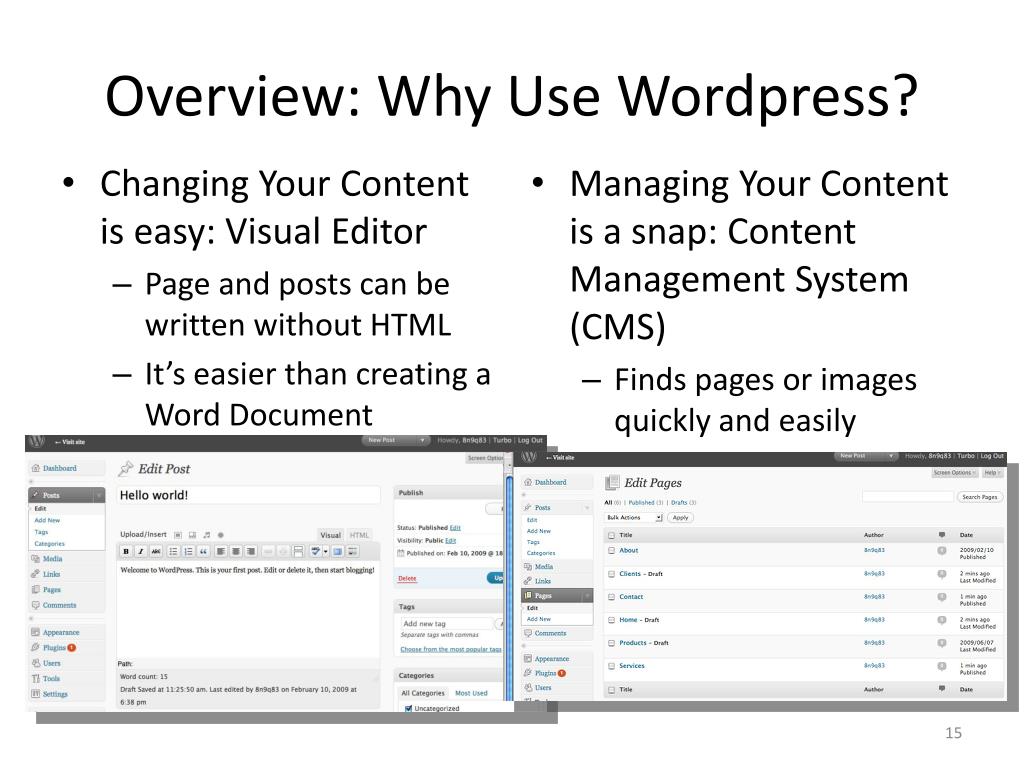Viewport: 1024px width, 768px height.
Task: Click the Hello world! post title field
Action: (248, 496)
